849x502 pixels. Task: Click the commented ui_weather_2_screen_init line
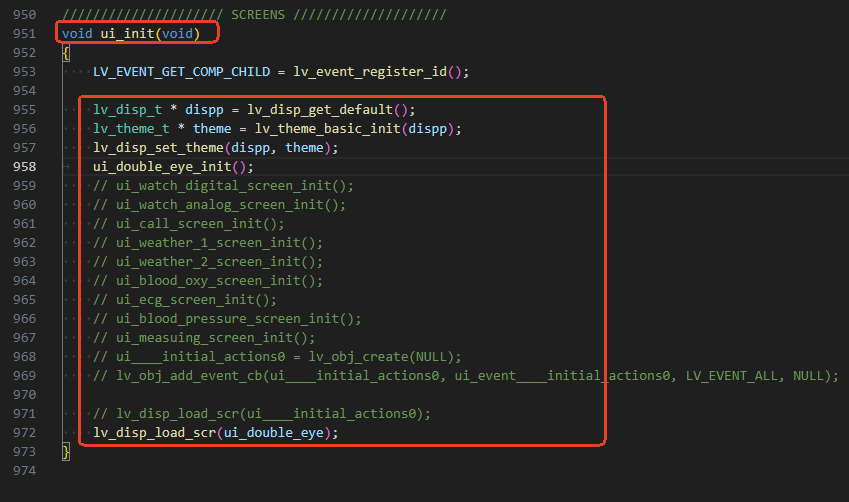pyautogui.click(x=208, y=262)
